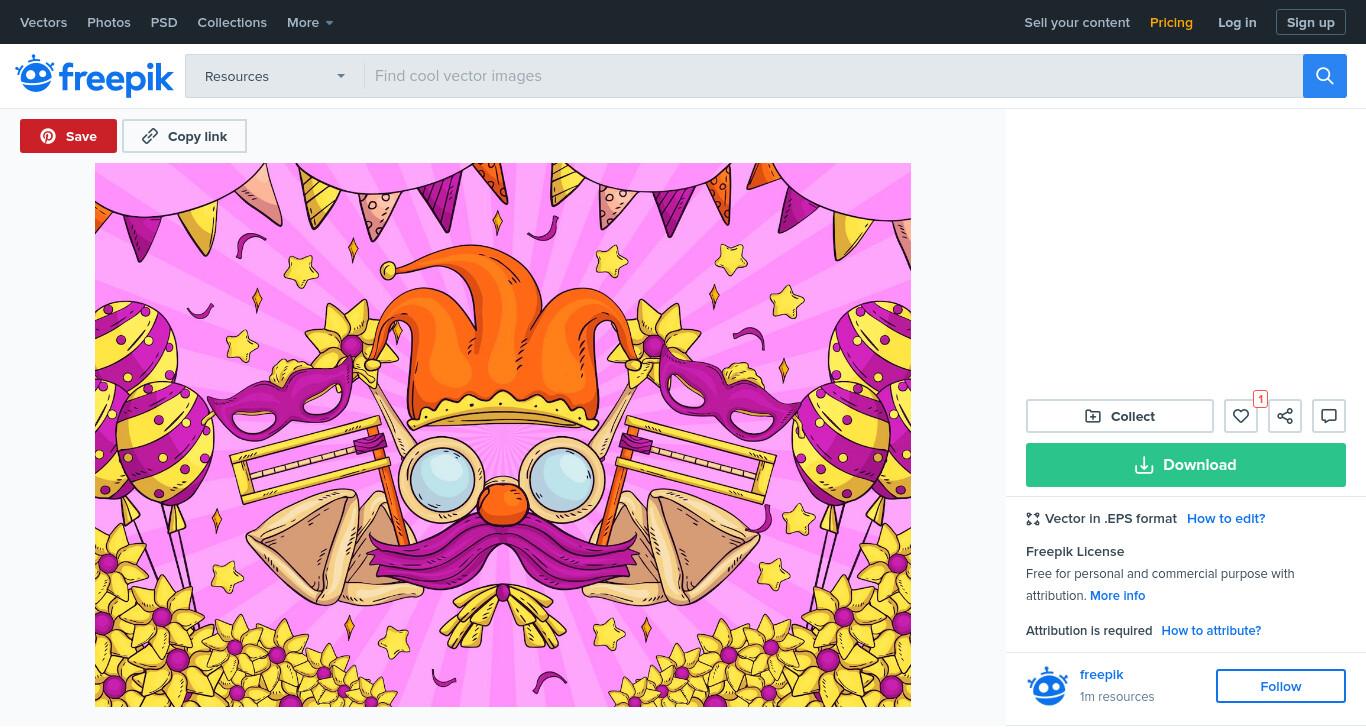The image size is (1366, 728).
Task: Open freepik author profile name
Action: pos(1102,674)
